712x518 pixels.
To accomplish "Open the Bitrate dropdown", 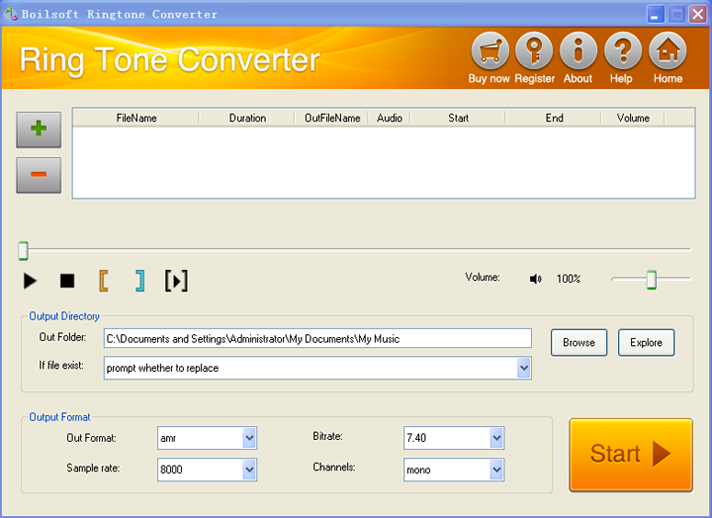I will click(454, 438).
